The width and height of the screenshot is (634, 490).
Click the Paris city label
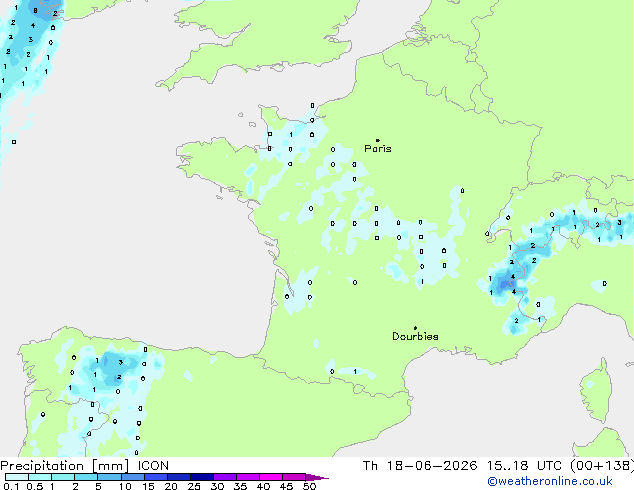378,149
